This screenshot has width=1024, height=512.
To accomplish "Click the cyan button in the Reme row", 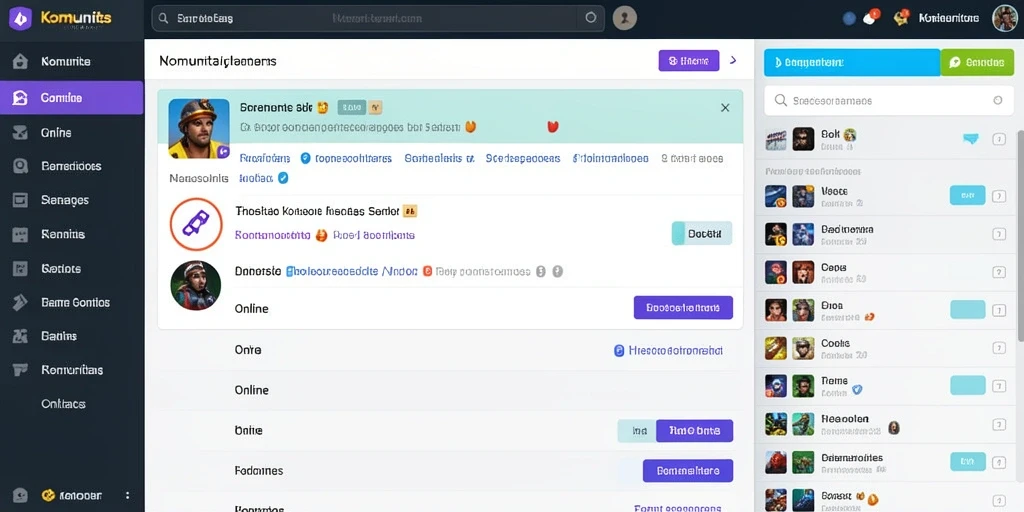I will (x=967, y=385).
